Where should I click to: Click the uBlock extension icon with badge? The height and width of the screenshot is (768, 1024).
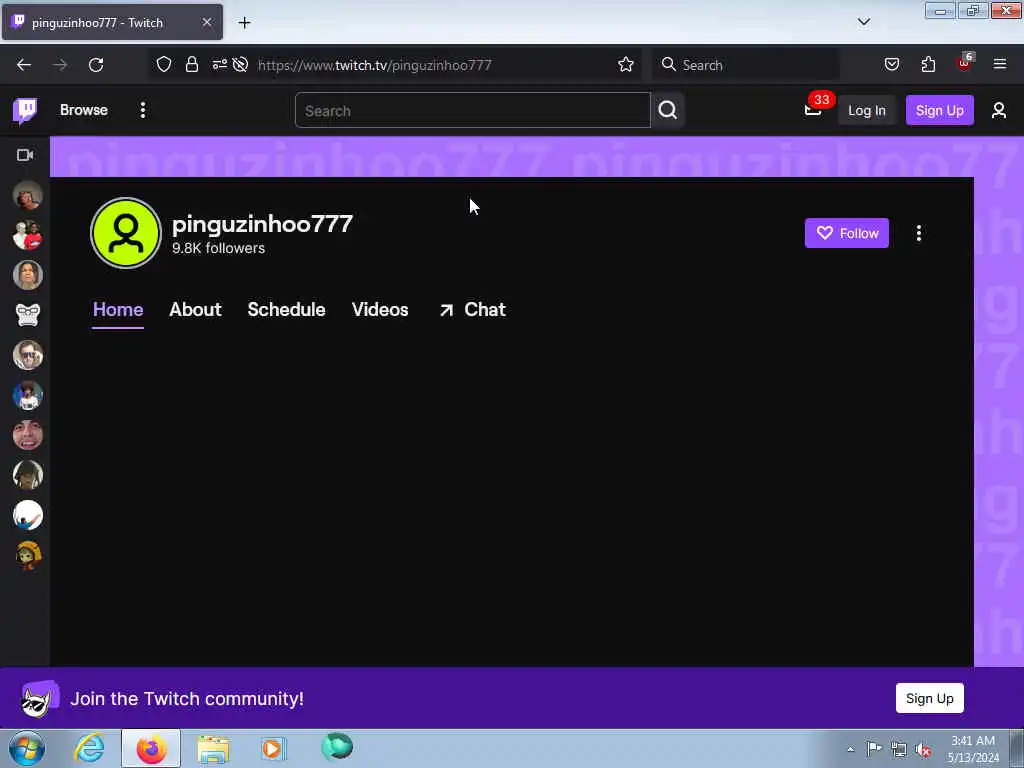[965, 63]
